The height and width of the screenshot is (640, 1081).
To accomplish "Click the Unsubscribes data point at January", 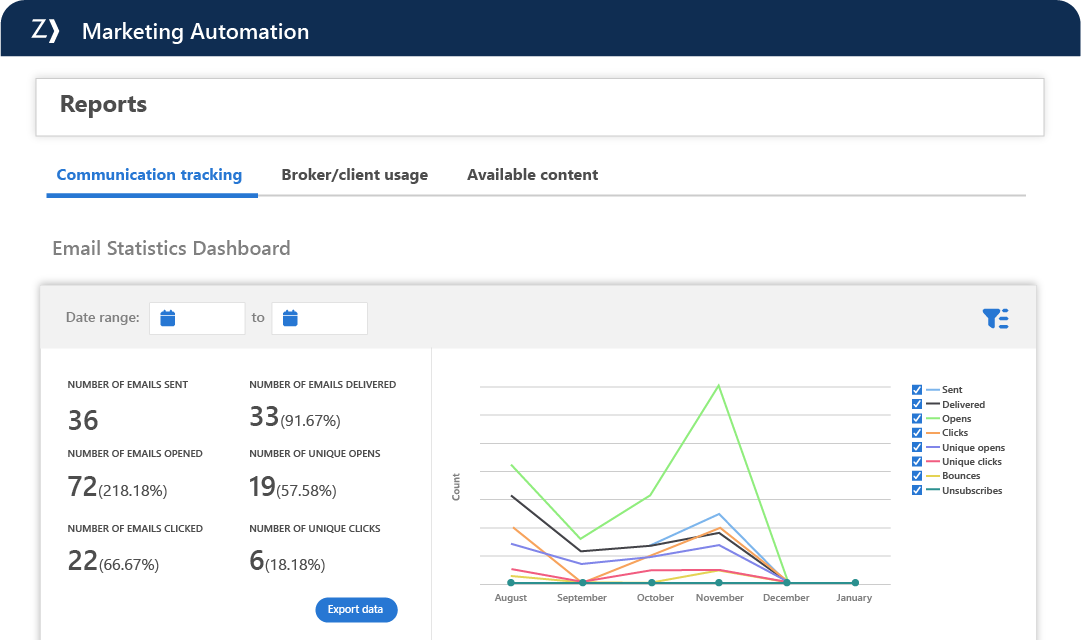I will (x=855, y=583).
